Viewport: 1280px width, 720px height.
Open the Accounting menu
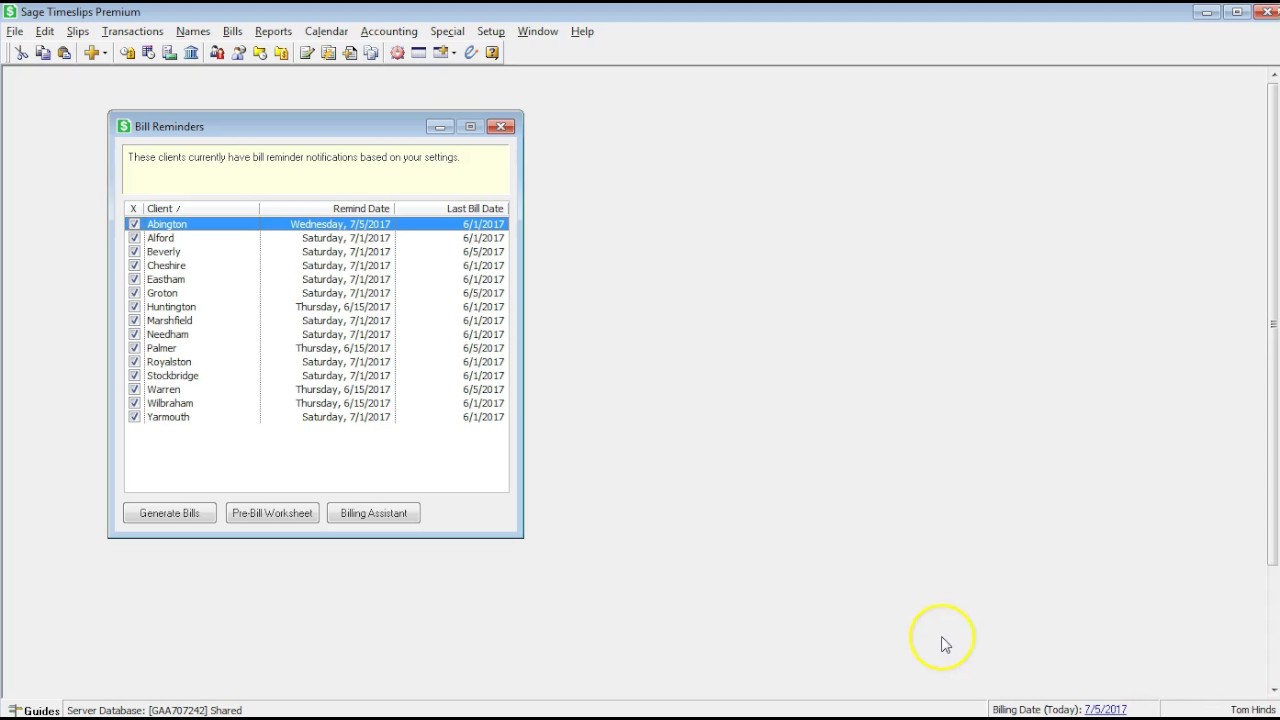(389, 31)
